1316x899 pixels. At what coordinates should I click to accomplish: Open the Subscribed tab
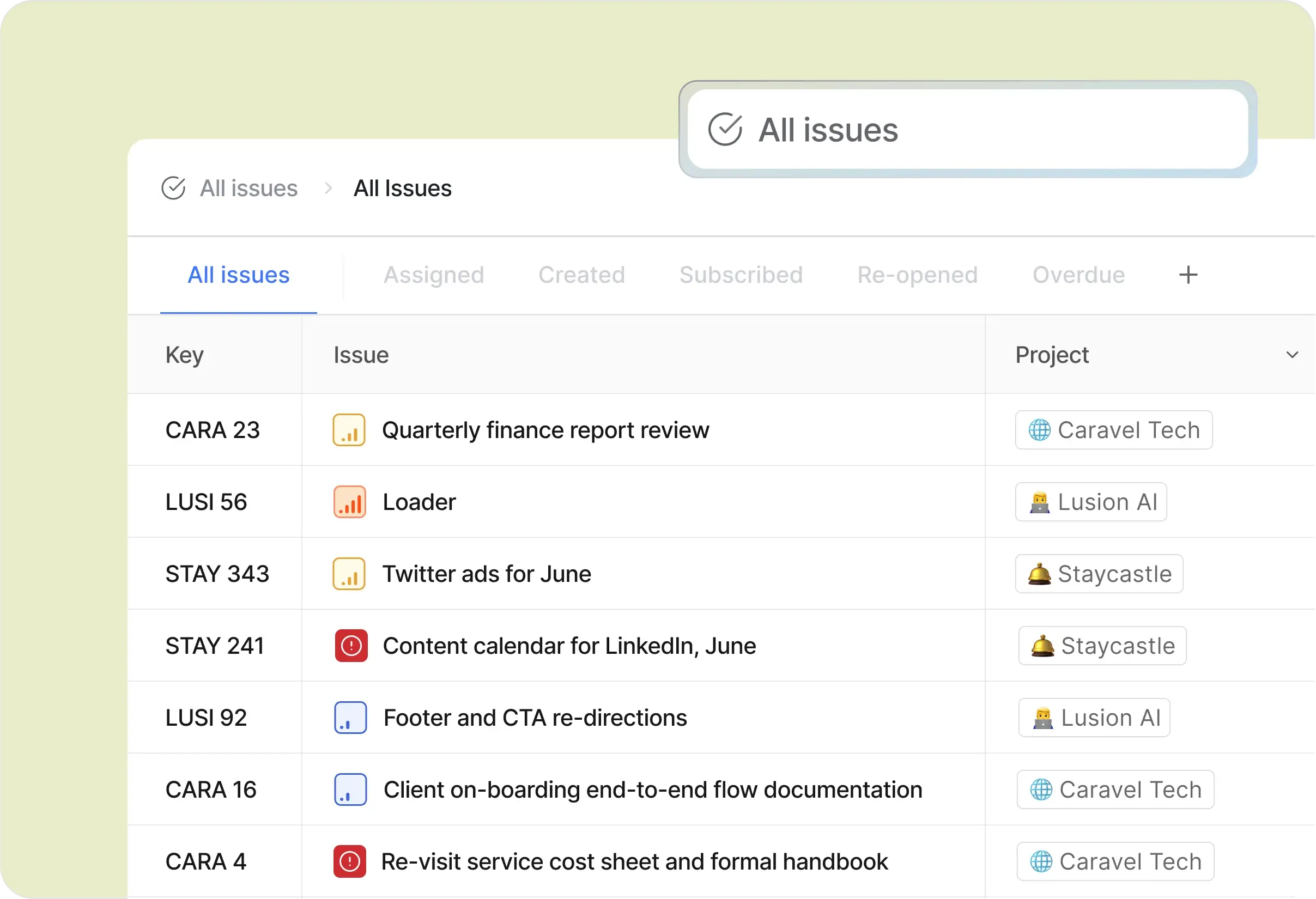[741, 275]
